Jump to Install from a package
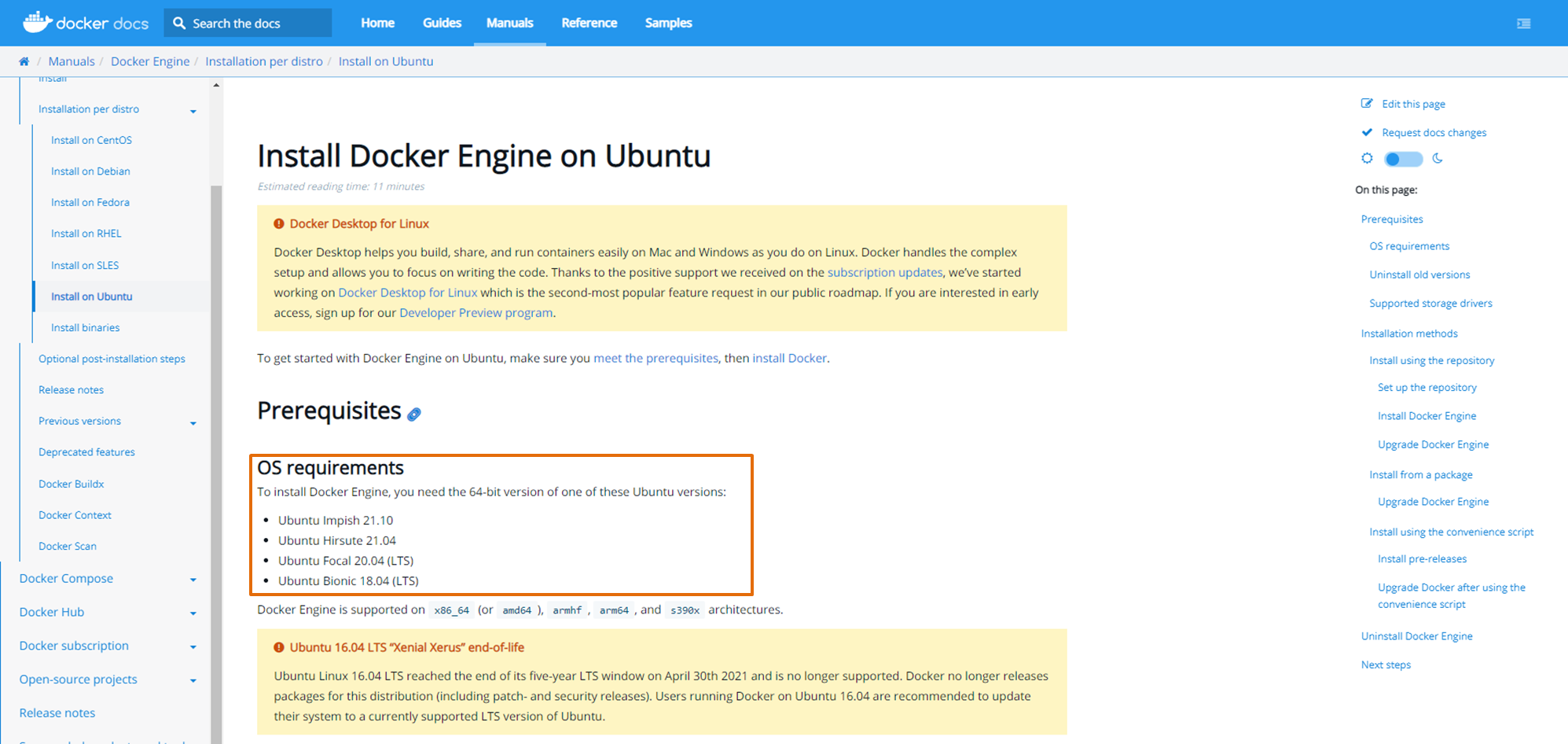1568x744 pixels. (1421, 475)
